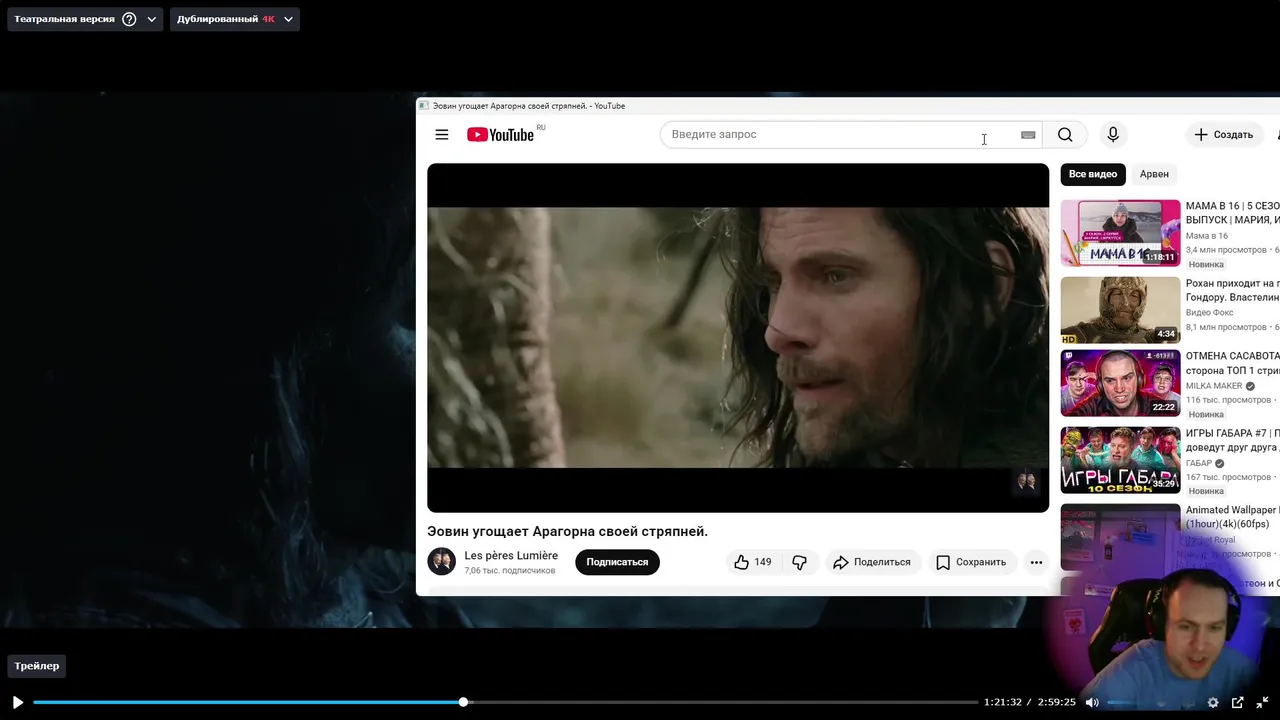Screen dimensions: 1280x720
Task: Open the Les pères Lumière channel name link
Action: (x=511, y=555)
